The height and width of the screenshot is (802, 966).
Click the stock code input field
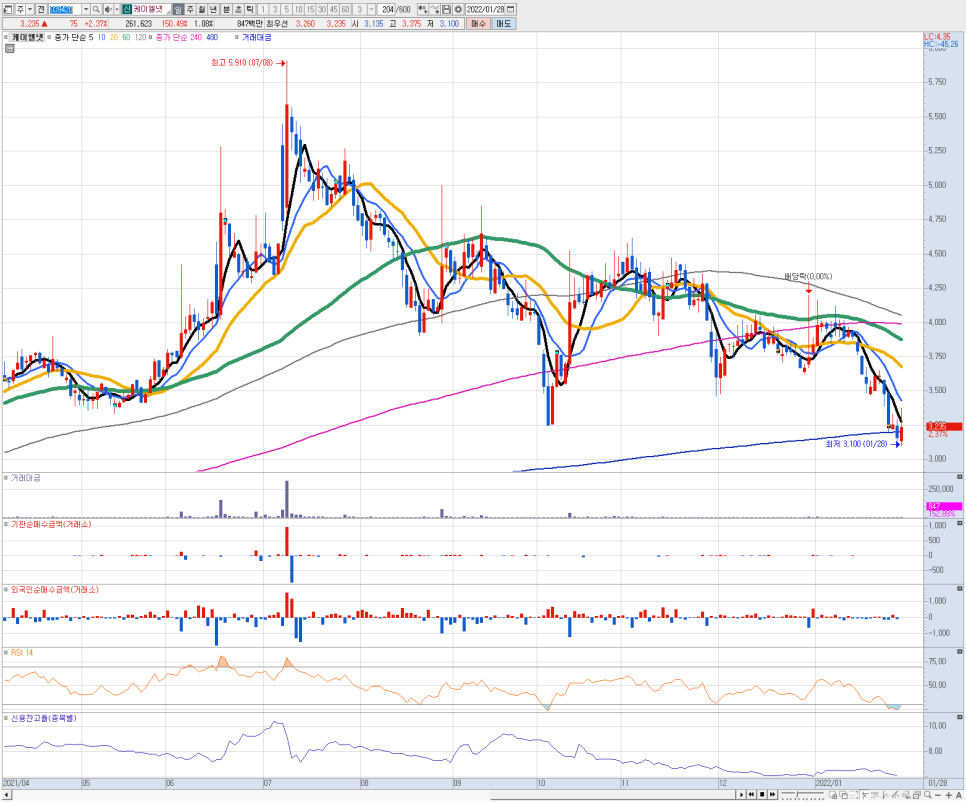click(x=65, y=9)
